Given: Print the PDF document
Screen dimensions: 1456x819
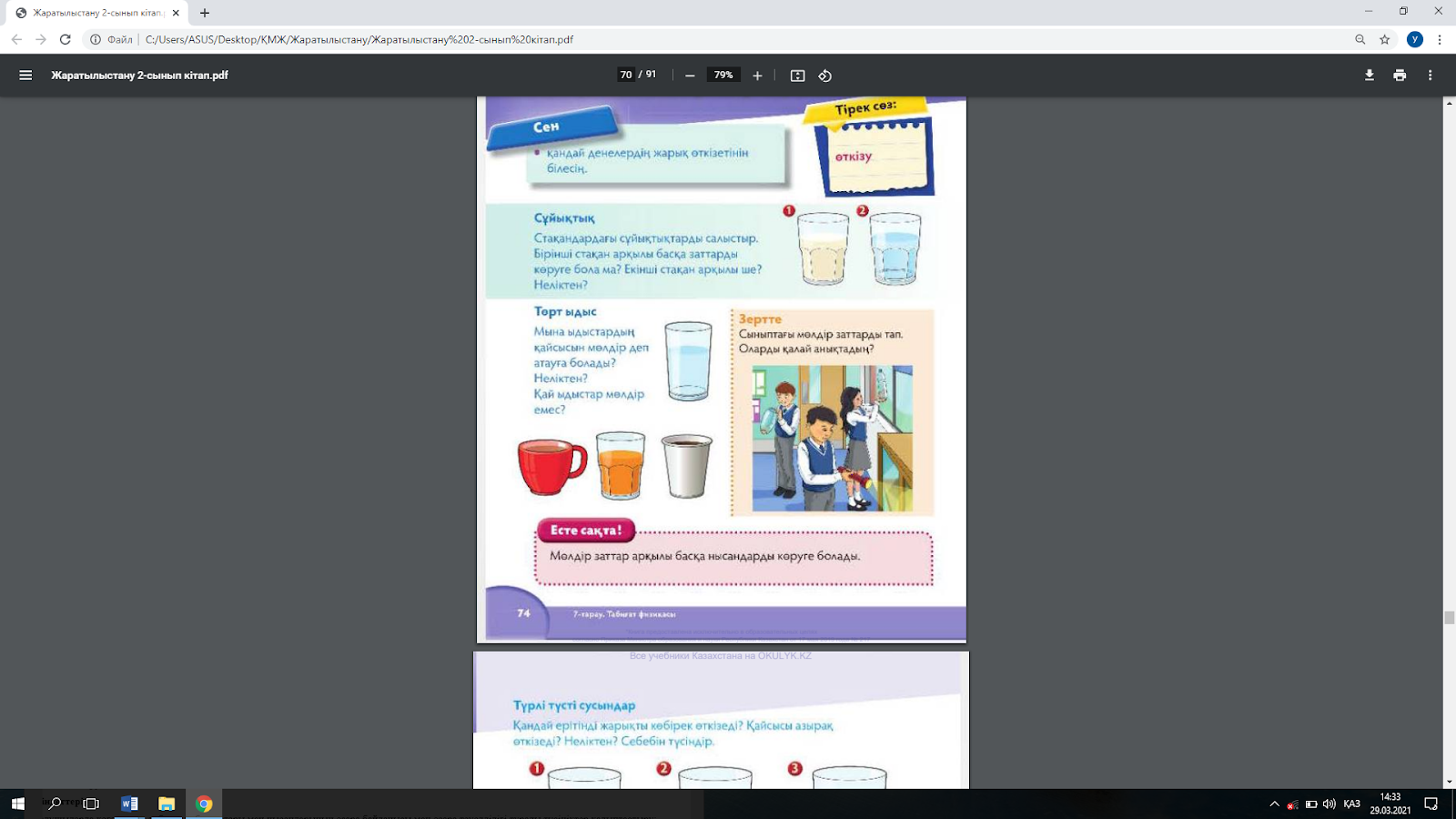Looking at the screenshot, I should coord(1400,76).
